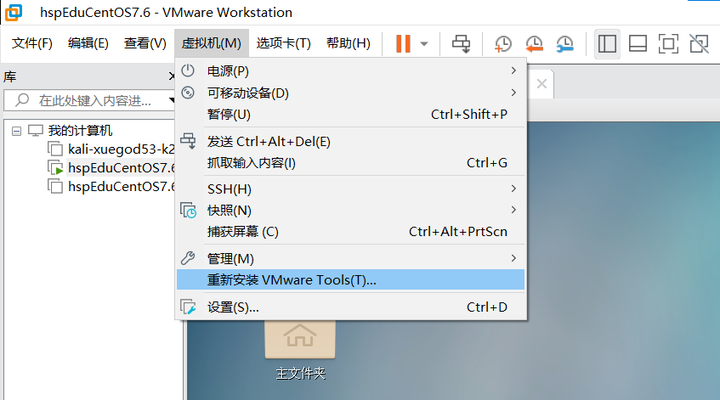Close the 库 library panel
Screen dimensions: 720x400
pyautogui.click(x=171, y=76)
